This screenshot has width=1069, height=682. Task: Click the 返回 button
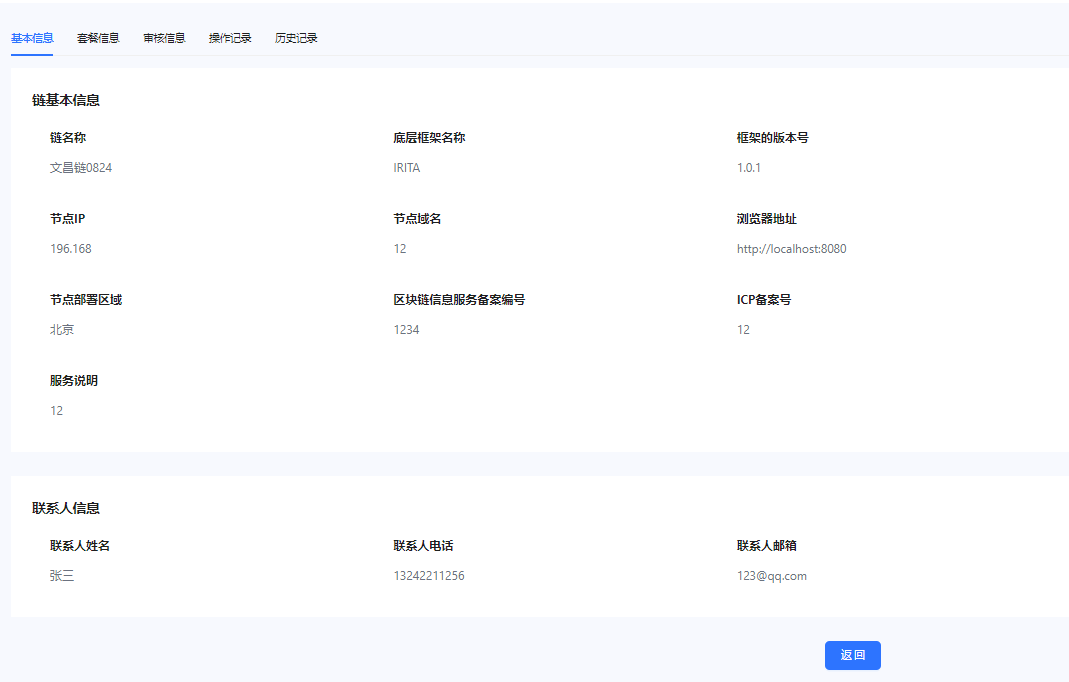click(852, 655)
